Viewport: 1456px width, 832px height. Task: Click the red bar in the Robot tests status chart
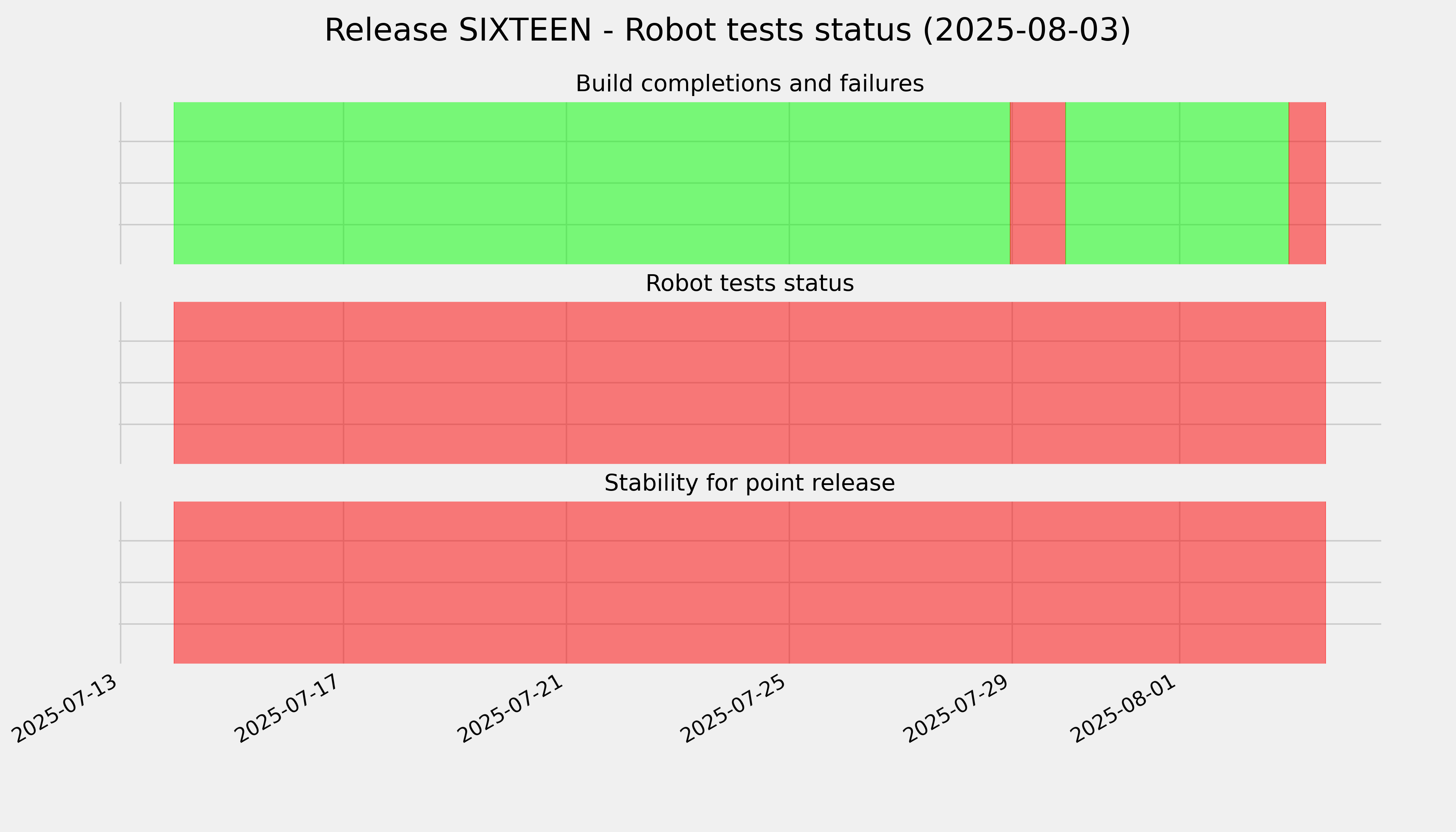pos(750,383)
